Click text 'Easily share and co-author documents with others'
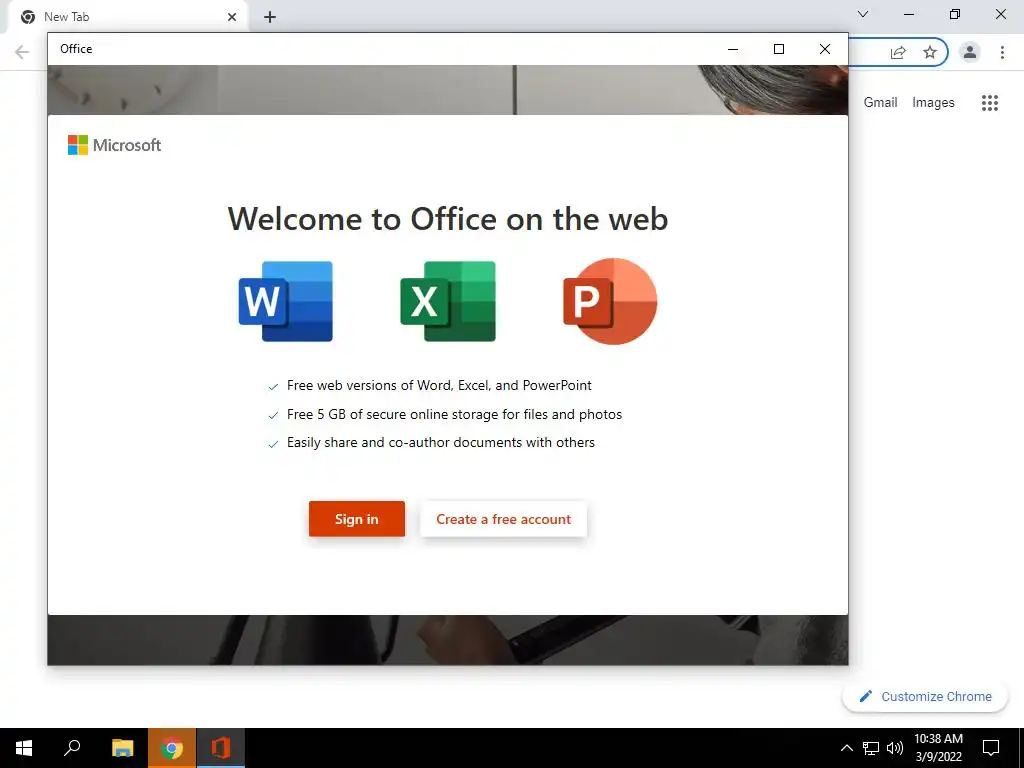 coord(441,443)
